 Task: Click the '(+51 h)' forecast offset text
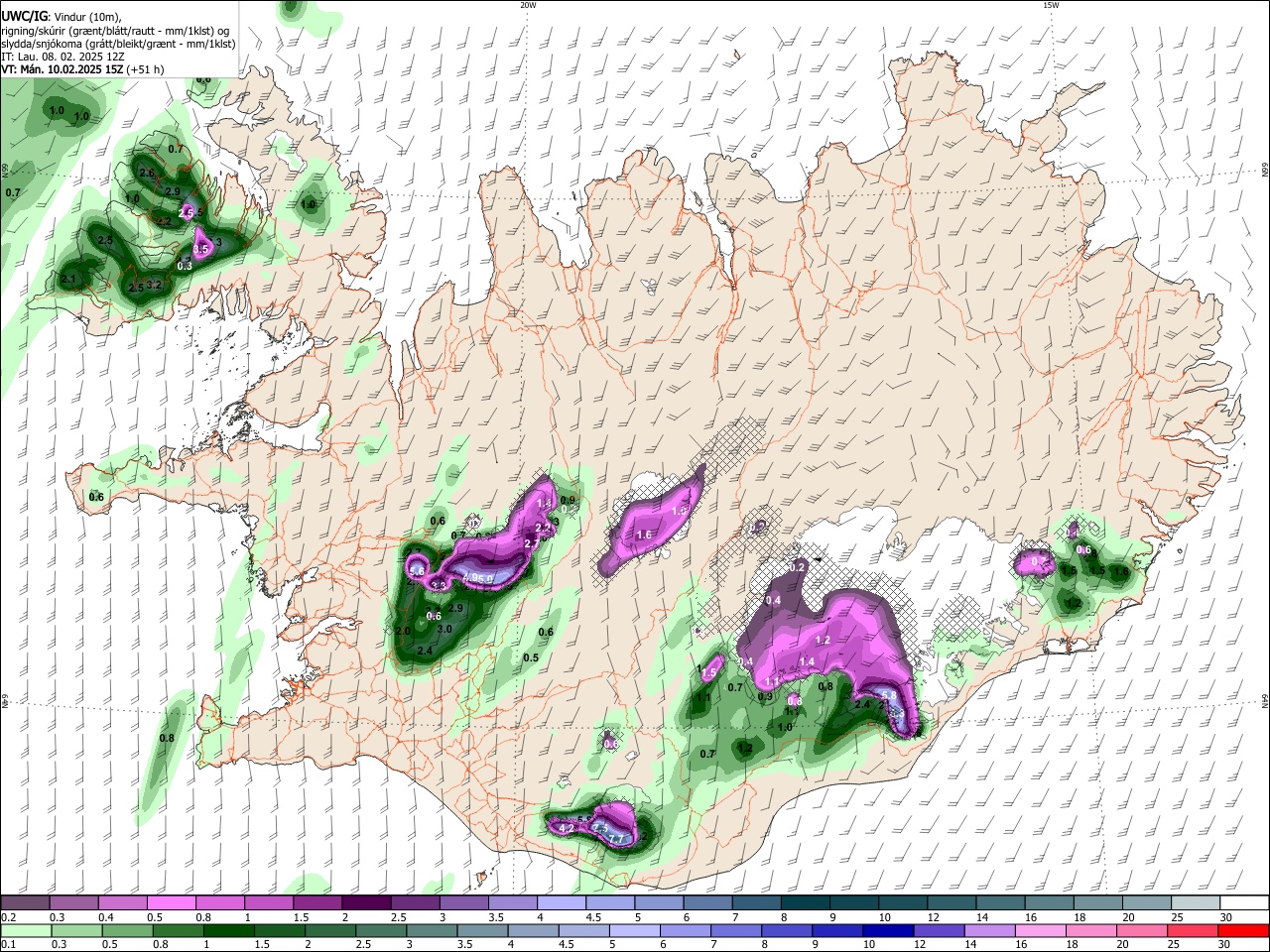pos(146,69)
